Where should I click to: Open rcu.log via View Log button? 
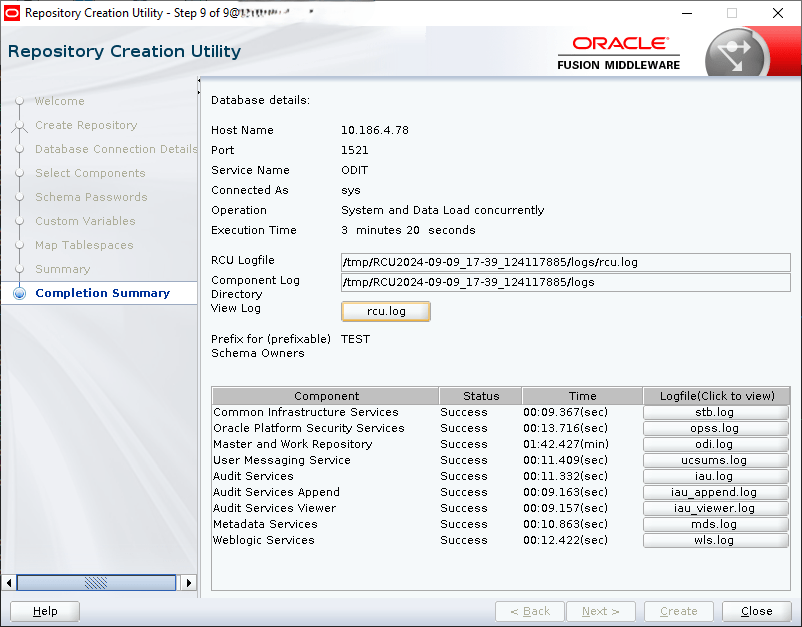click(386, 312)
